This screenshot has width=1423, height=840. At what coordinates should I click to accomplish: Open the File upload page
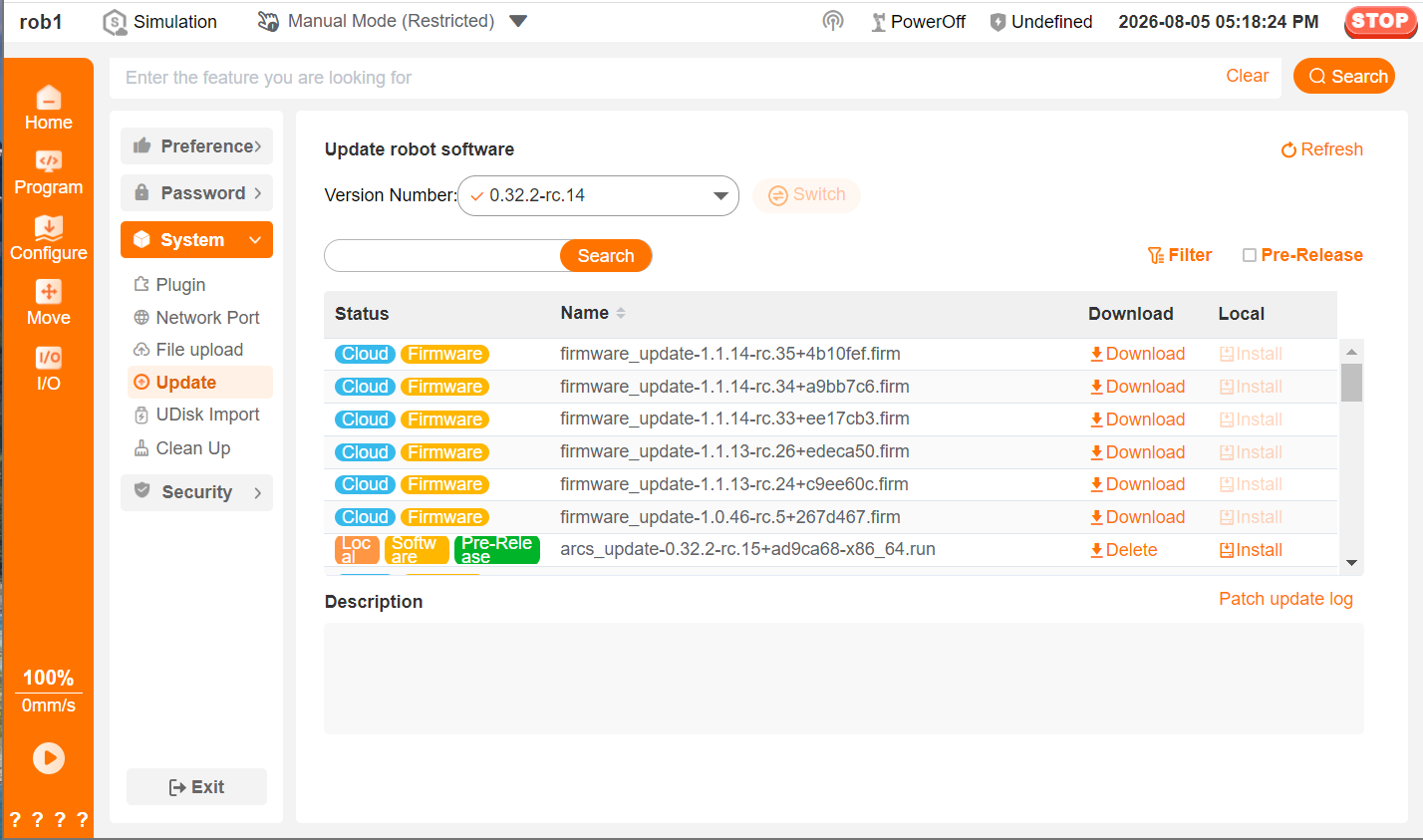click(188, 350)
